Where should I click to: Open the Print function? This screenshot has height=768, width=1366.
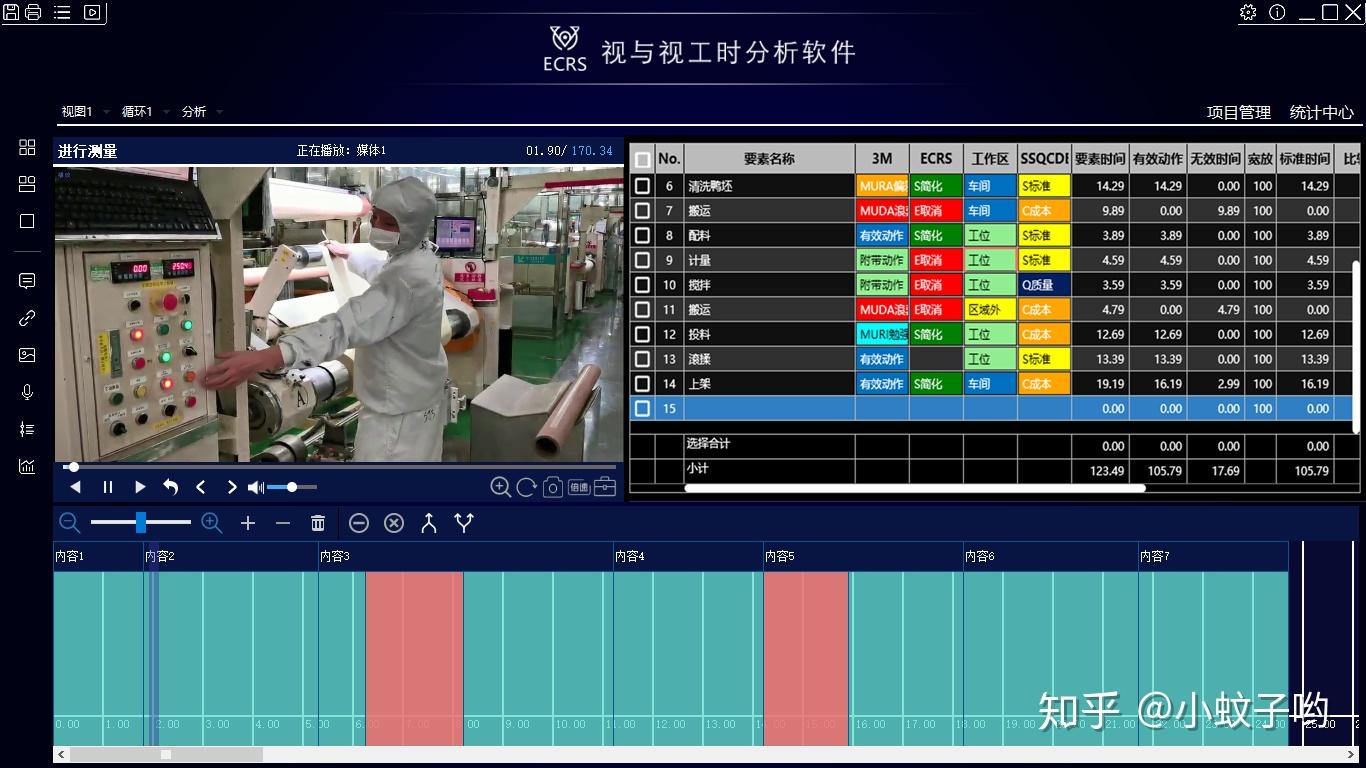coord(34,12)
